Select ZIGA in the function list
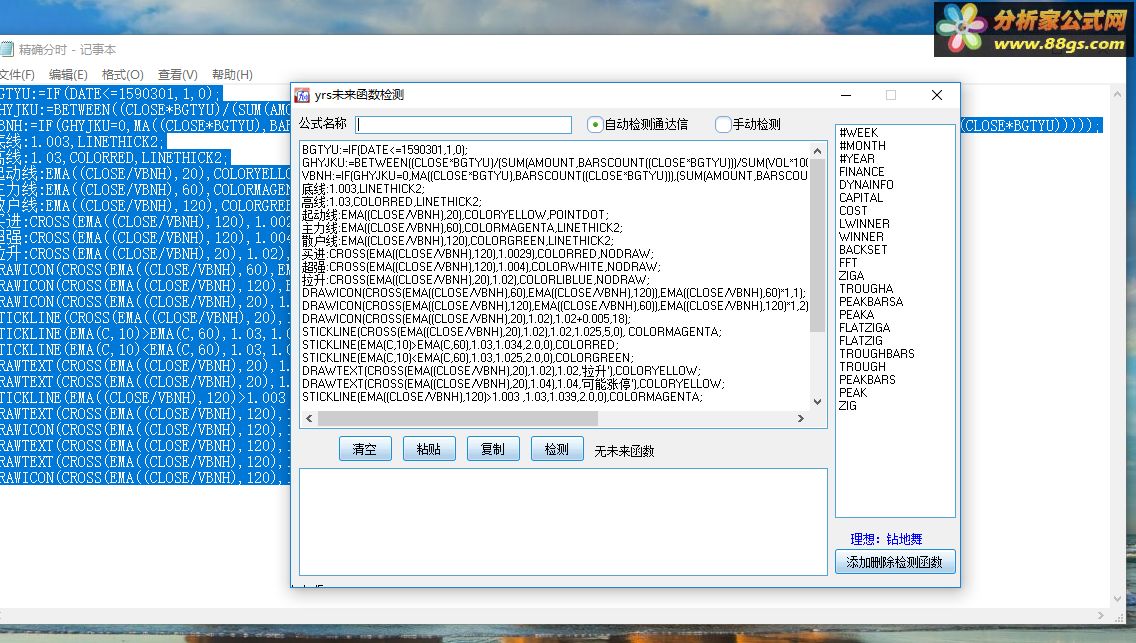This screenshot has height=643, width=1136. pos(851,276)
